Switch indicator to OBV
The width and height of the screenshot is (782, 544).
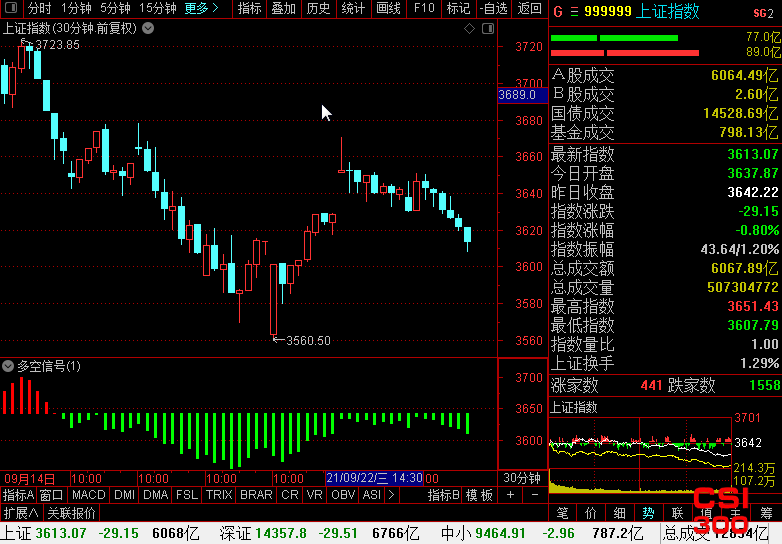click(x=343, y=495)
